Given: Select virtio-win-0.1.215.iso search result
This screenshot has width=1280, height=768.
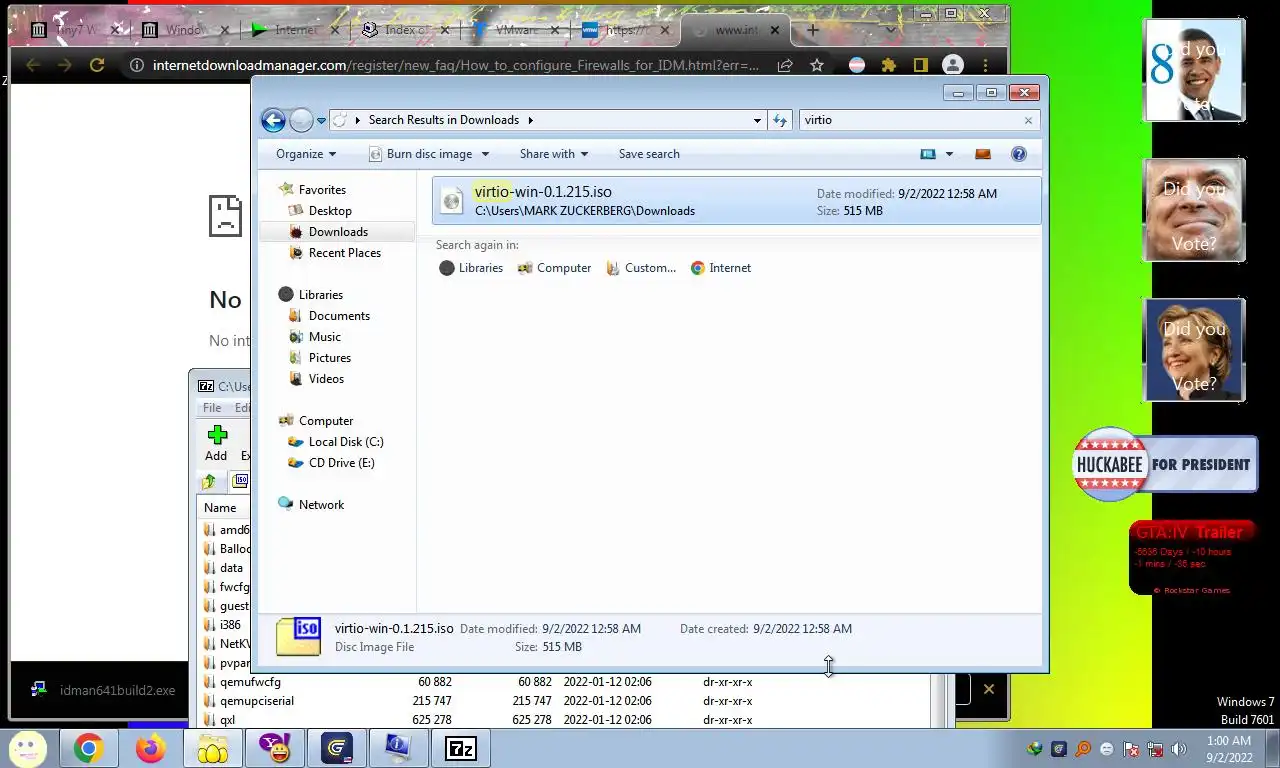Looking at the screenshot, I should click(737, 201).
